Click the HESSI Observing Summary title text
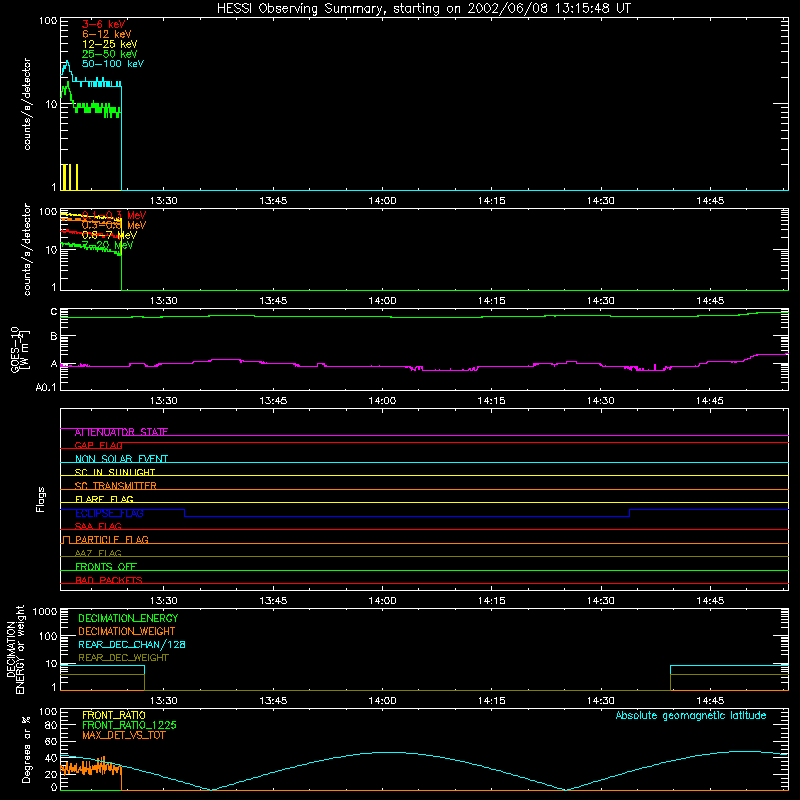The height and width of the screenshot is (800, 800). pos(423,9)
